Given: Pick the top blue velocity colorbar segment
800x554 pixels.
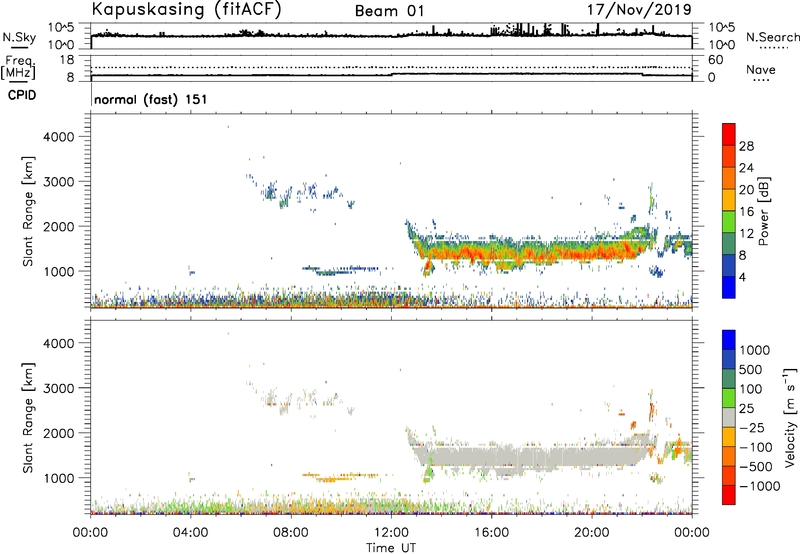Looking at the screenshot, I should 729,340.
